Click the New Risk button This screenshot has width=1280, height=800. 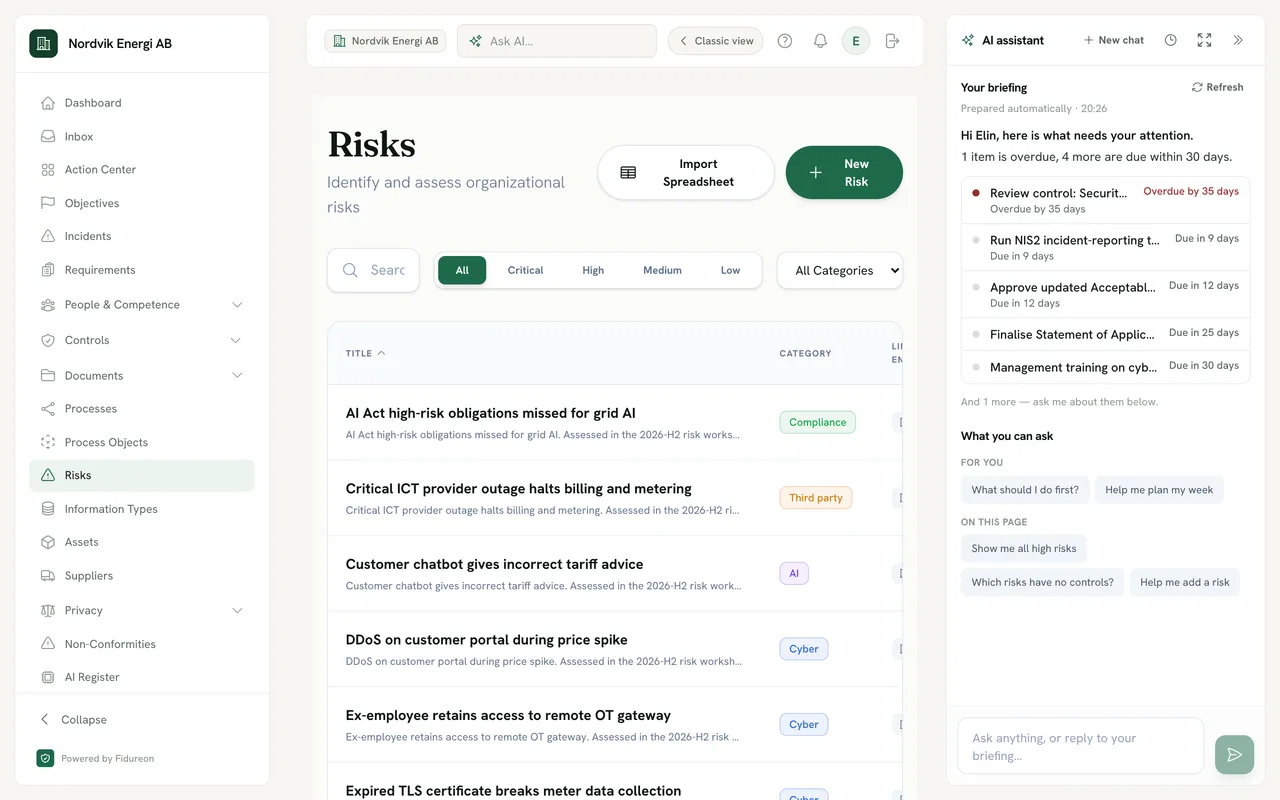pyautogui.click(x=844, y=173)
